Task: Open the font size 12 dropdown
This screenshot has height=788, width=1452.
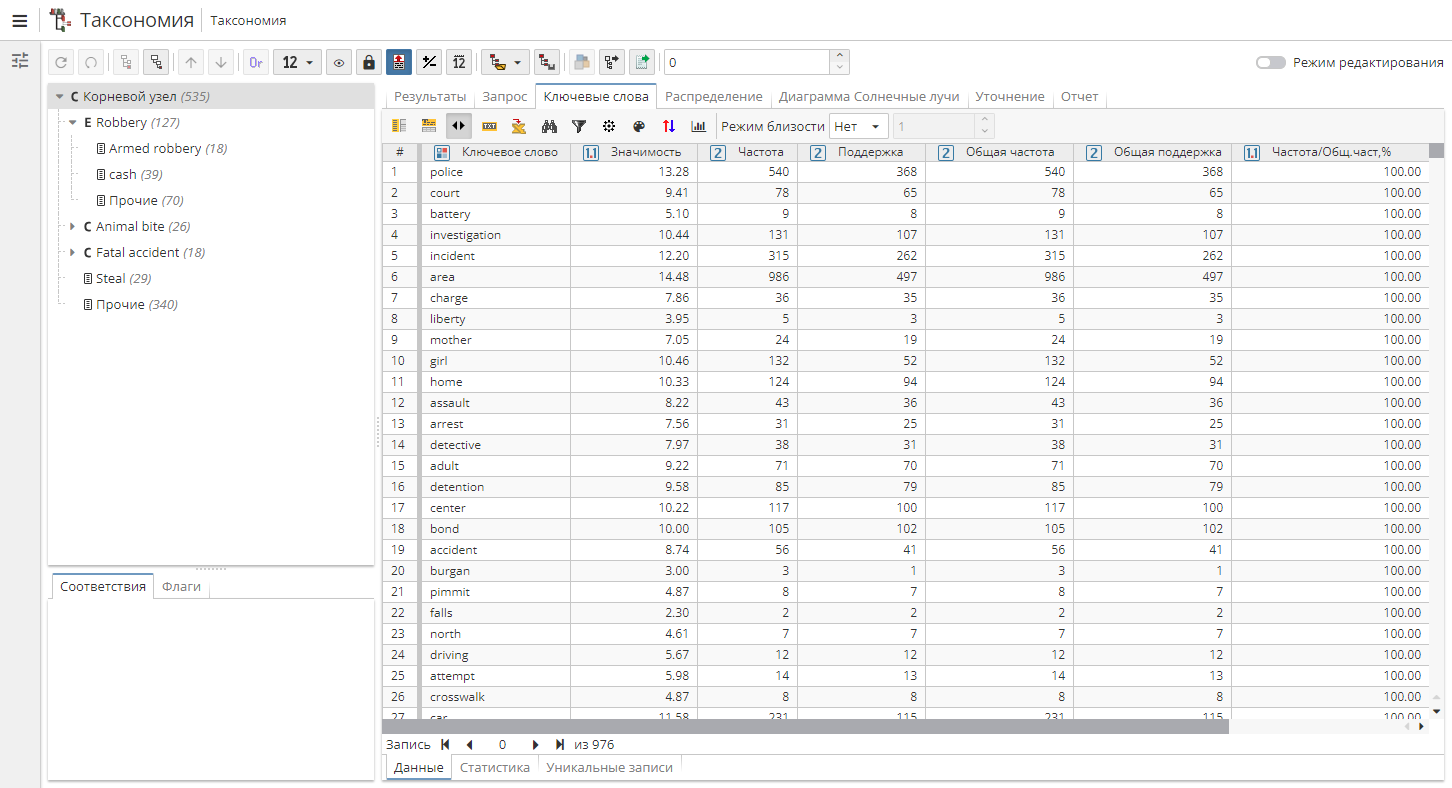Action: [x=297, y=62]
